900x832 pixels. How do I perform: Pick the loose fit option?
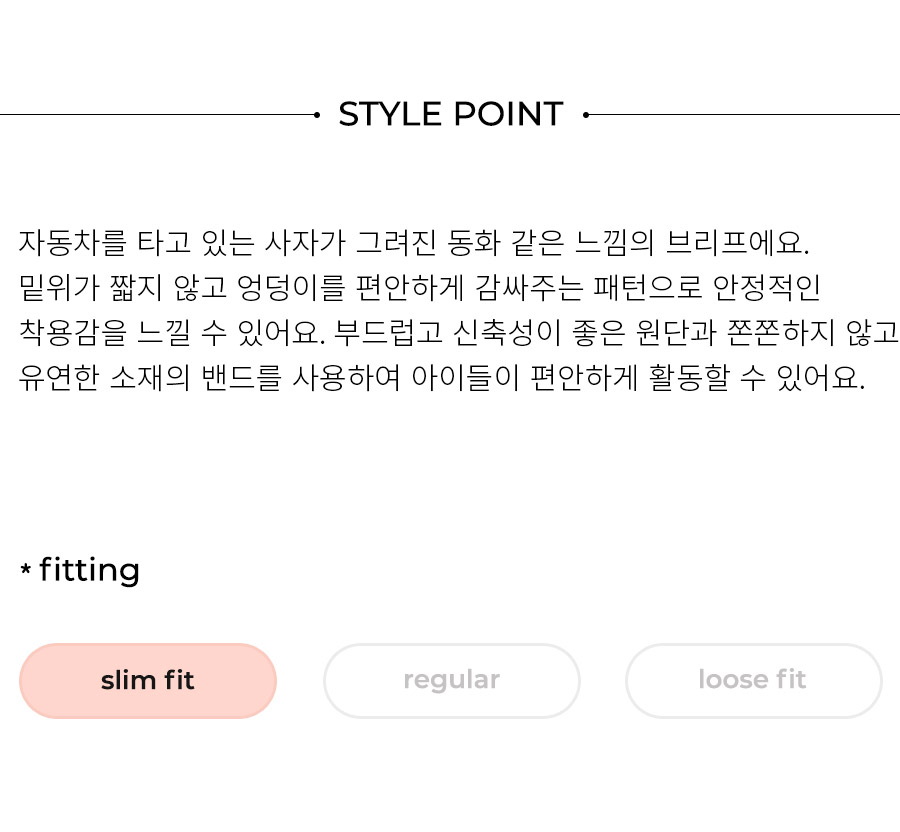tap(754, 681)
